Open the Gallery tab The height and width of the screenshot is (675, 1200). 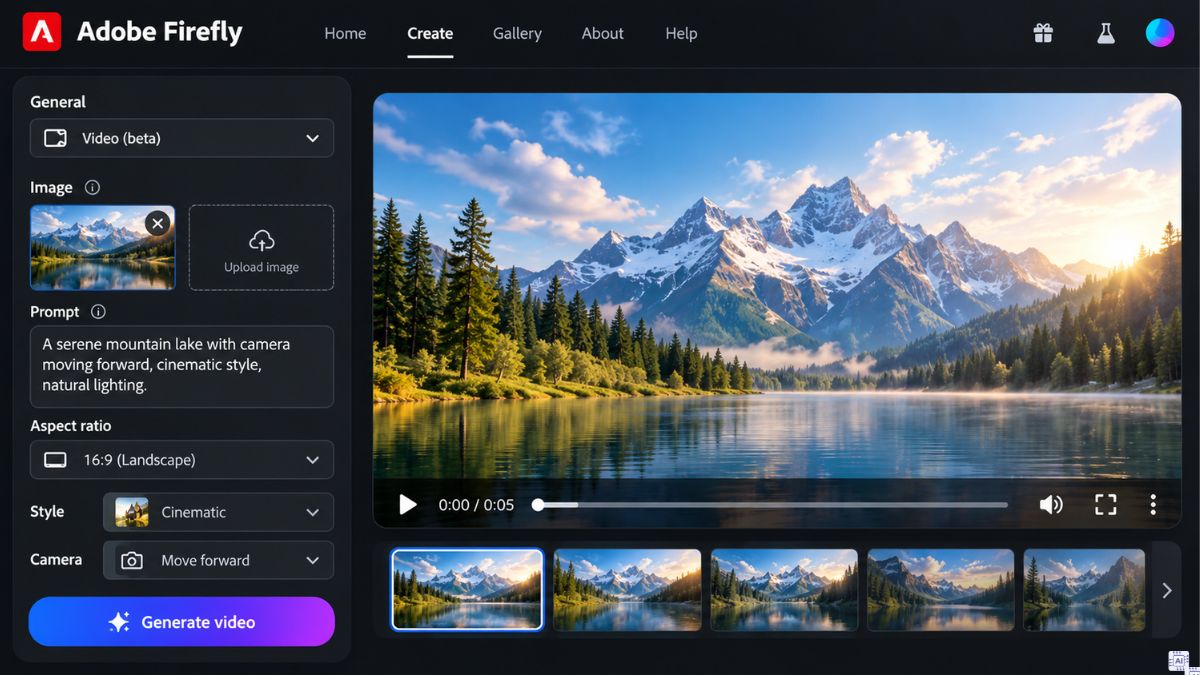517,33
